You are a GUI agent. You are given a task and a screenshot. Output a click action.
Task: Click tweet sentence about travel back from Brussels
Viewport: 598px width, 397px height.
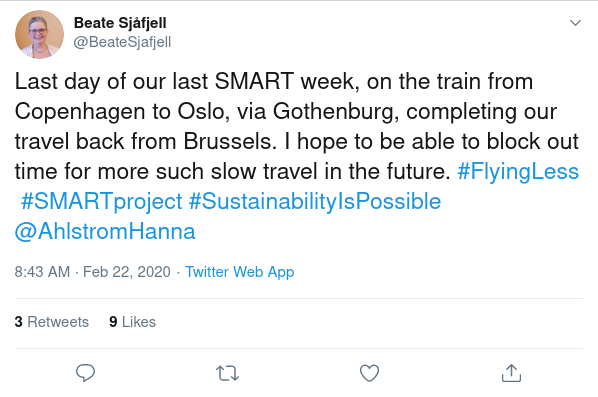click(145, 141)
